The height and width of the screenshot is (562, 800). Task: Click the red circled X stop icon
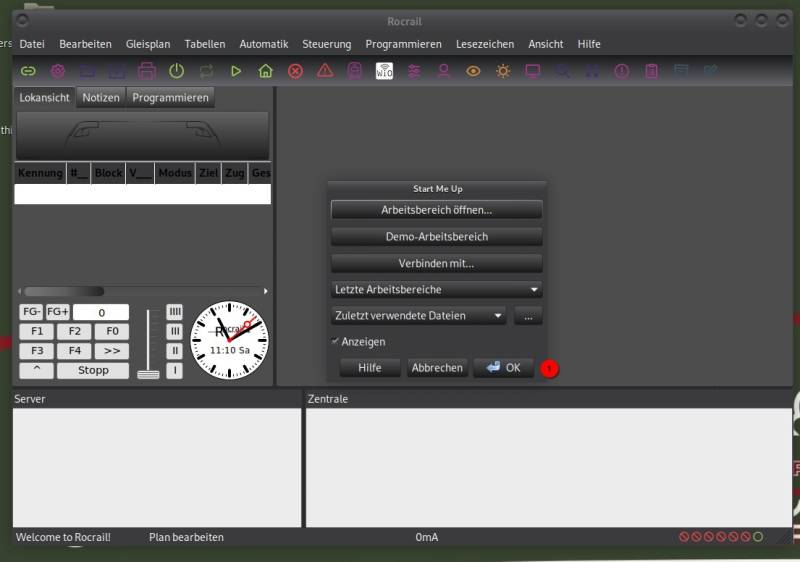point(295,71)
